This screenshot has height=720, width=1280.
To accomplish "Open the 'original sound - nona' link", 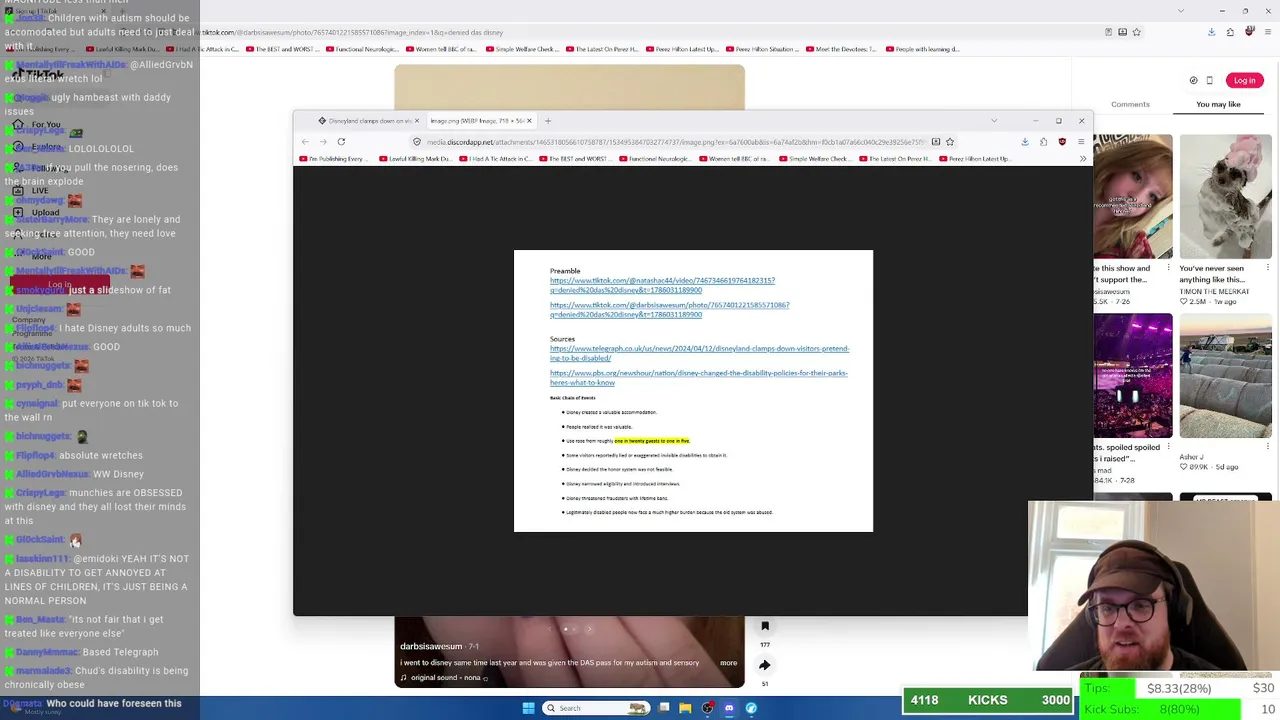I will point(445,678).
